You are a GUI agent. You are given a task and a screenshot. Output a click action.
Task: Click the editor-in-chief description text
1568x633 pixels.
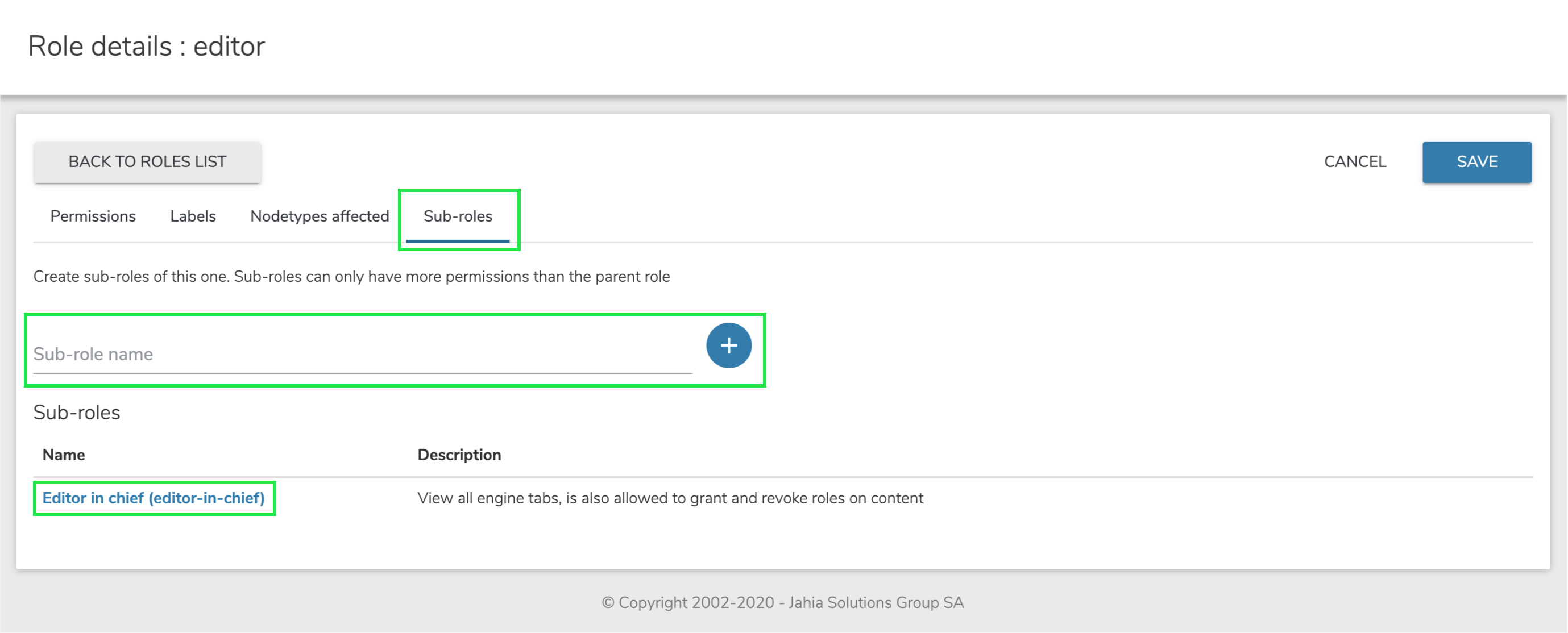tap(670, 498)
